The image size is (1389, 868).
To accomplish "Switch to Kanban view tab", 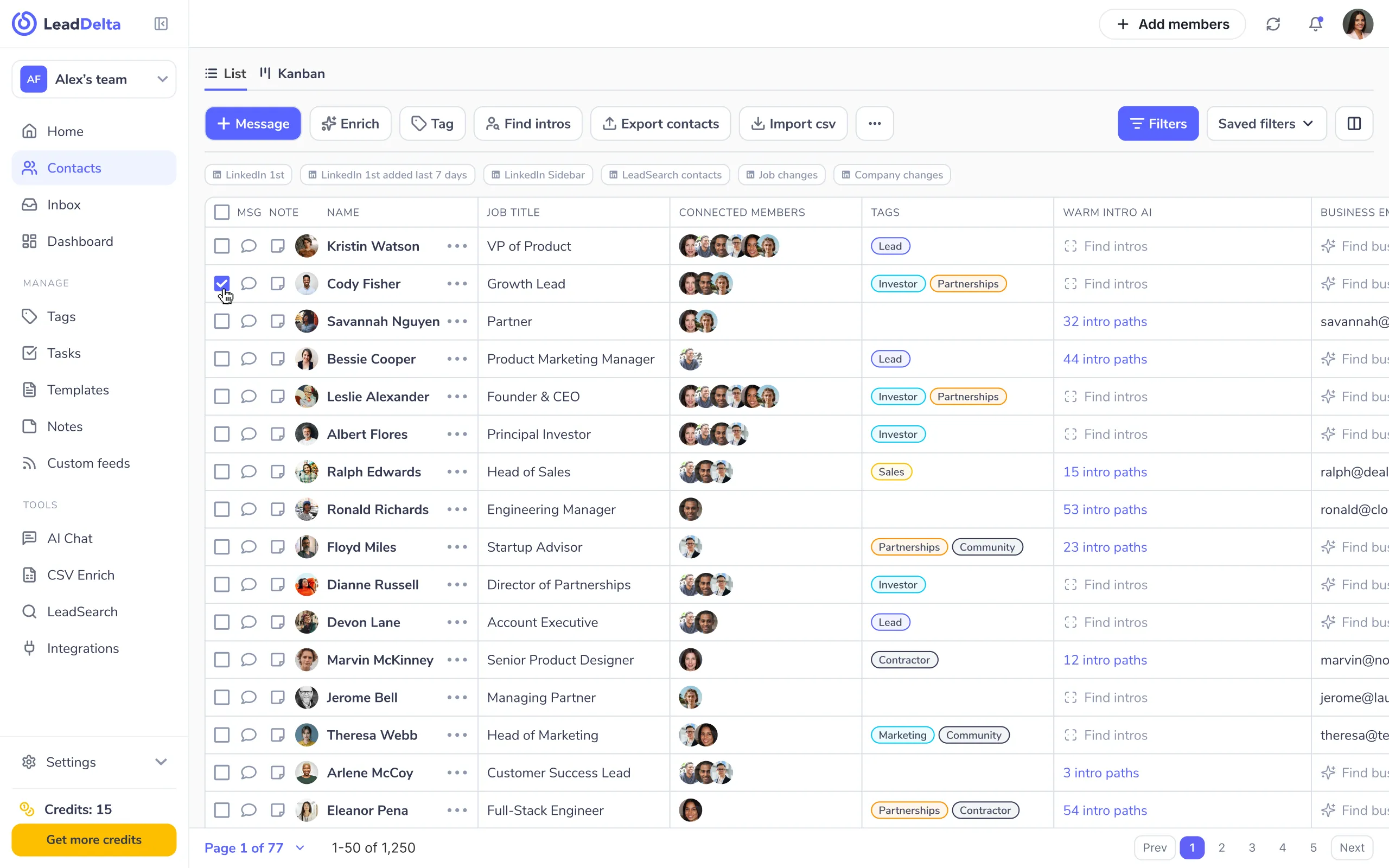I will click(292, 73).
